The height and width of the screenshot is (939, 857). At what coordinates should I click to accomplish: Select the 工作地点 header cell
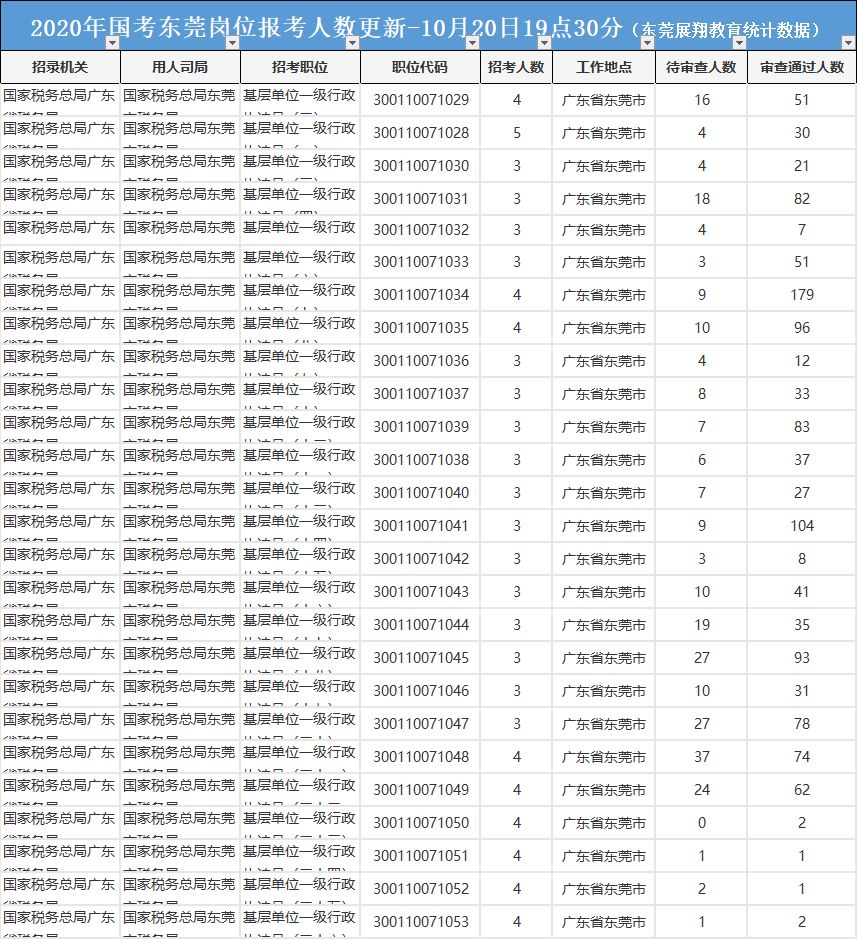coord(603,67)
